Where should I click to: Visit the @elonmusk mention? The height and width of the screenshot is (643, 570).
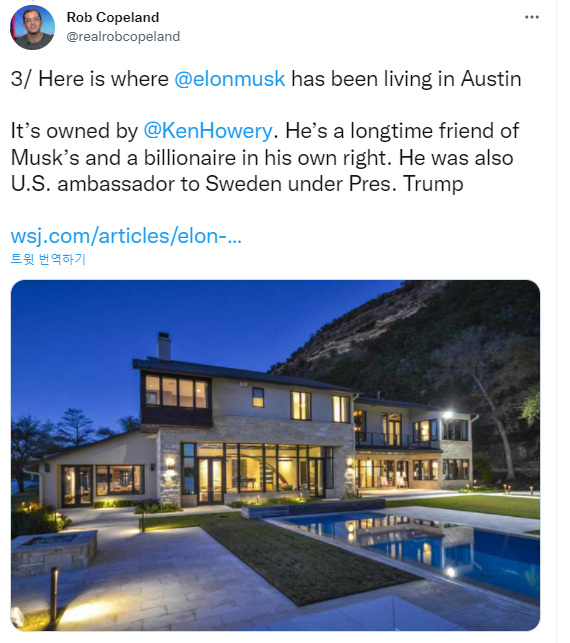[x=230, y=79]
